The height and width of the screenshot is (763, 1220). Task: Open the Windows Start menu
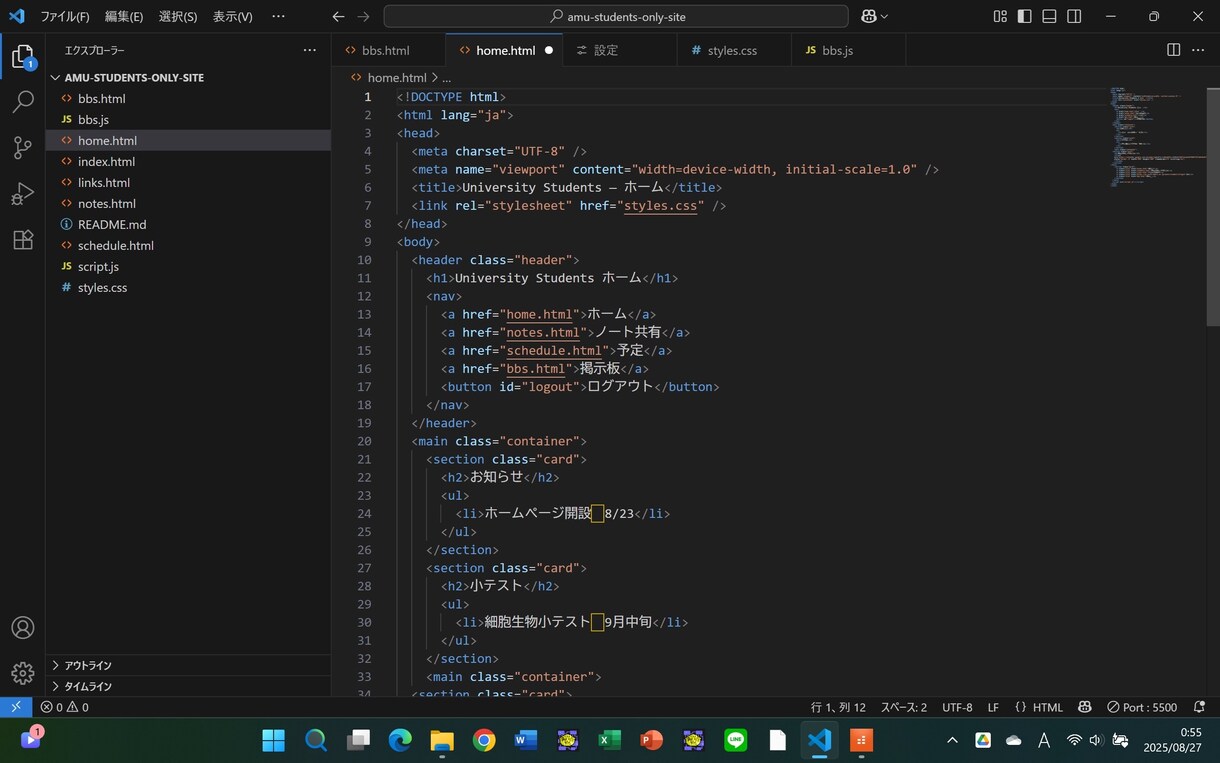273,740
